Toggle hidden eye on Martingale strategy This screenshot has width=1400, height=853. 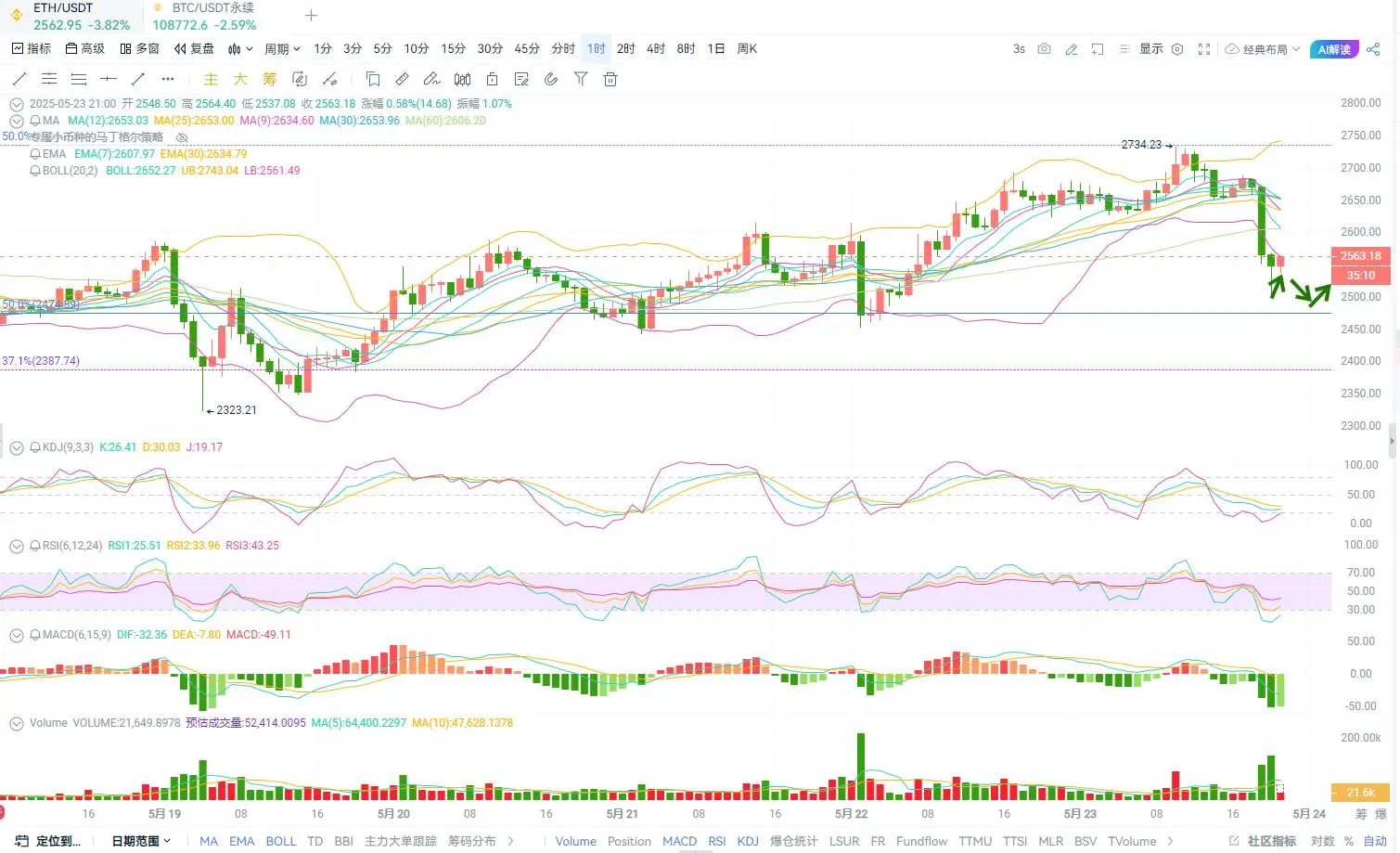pos(182,137)
